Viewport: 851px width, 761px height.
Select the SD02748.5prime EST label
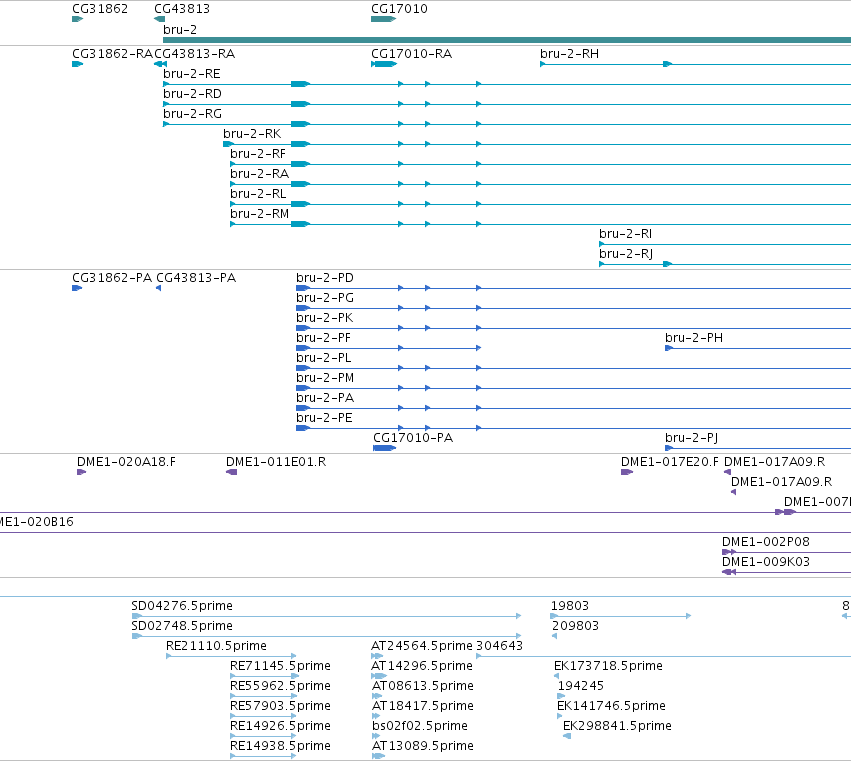point(182,626)
